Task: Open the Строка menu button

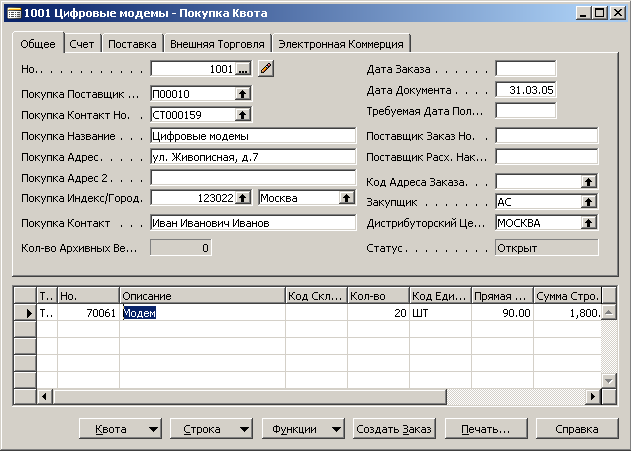Action: click(x=211, y=429)
